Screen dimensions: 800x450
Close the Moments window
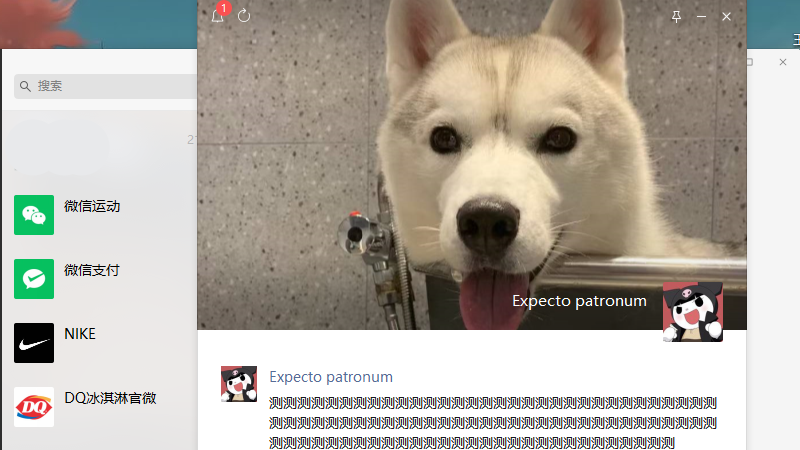point(727,17)
